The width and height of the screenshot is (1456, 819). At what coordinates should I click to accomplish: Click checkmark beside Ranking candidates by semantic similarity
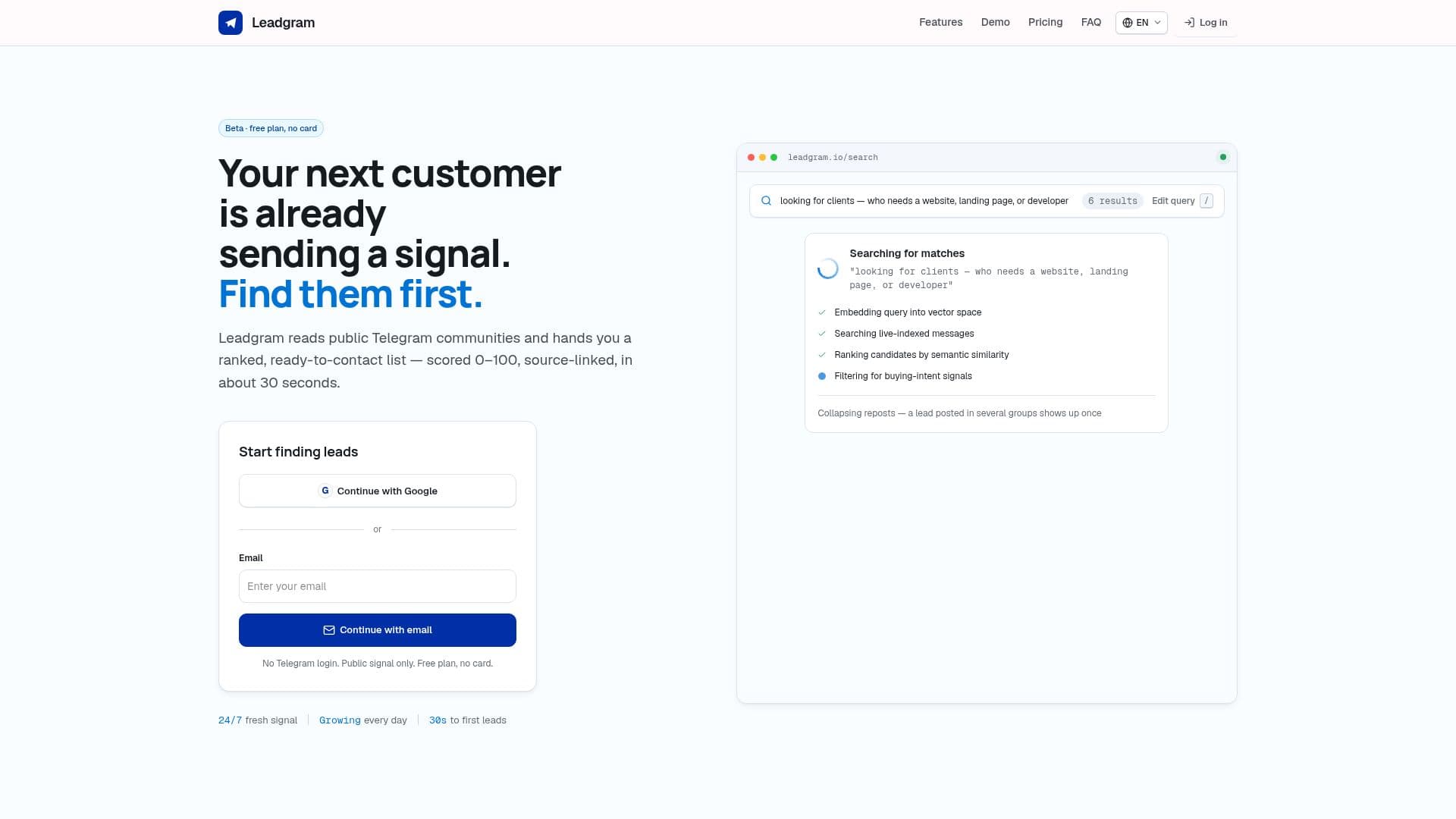pos(822,355)
